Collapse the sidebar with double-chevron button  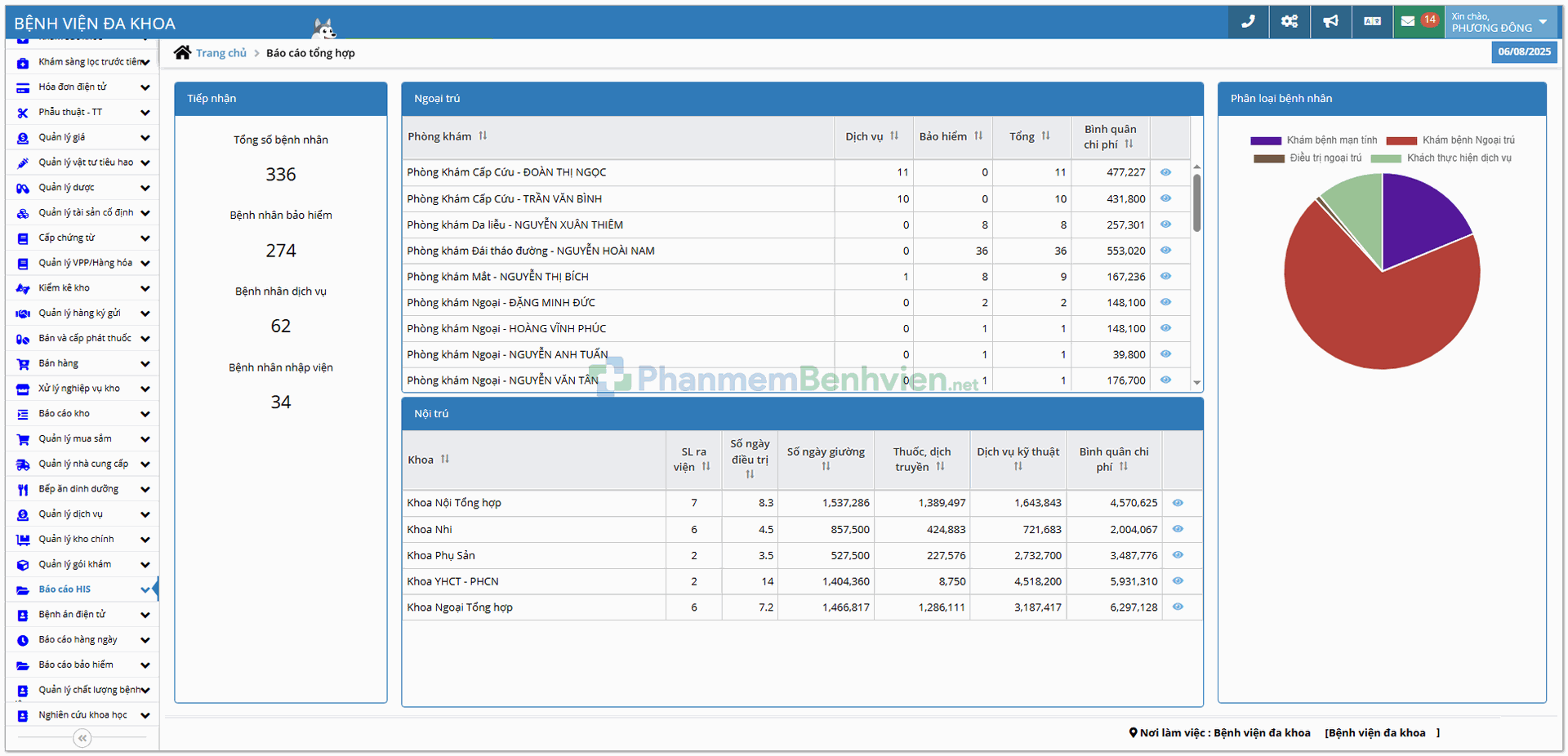coord(82,738)
